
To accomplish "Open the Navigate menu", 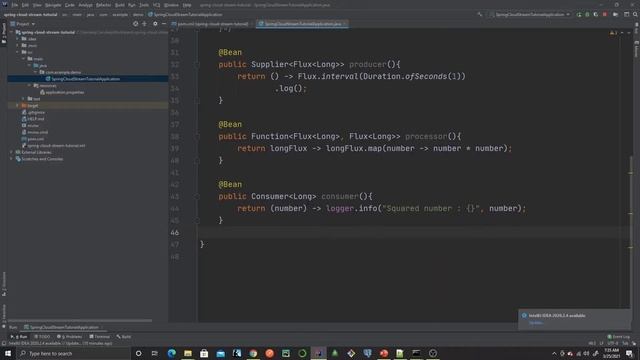I will click(53, 5).
